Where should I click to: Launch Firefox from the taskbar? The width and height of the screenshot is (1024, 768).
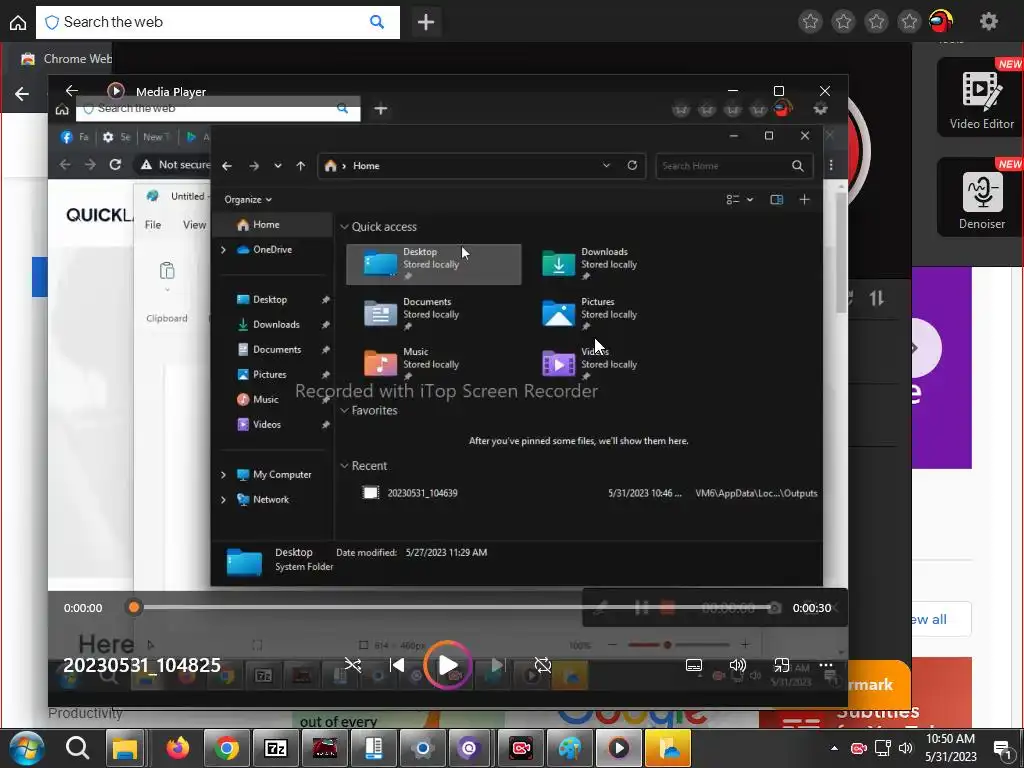point(177,748)
